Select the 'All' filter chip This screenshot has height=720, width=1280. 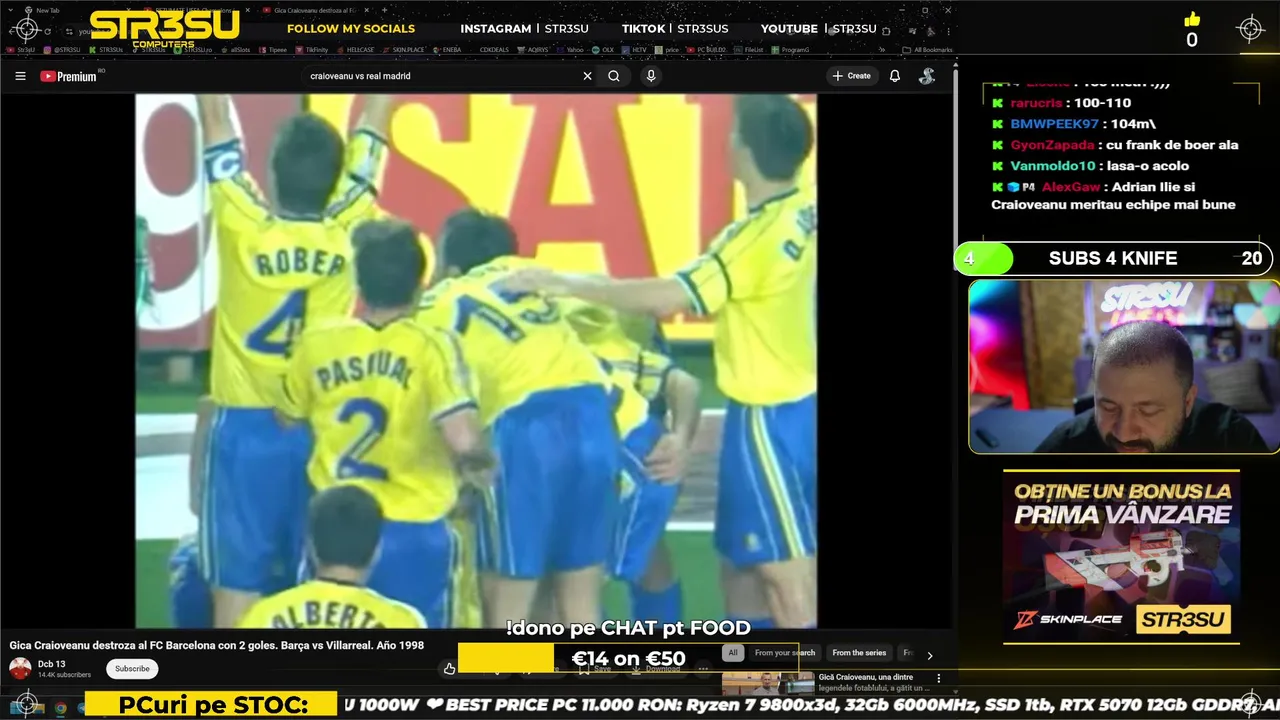point(733,653)
